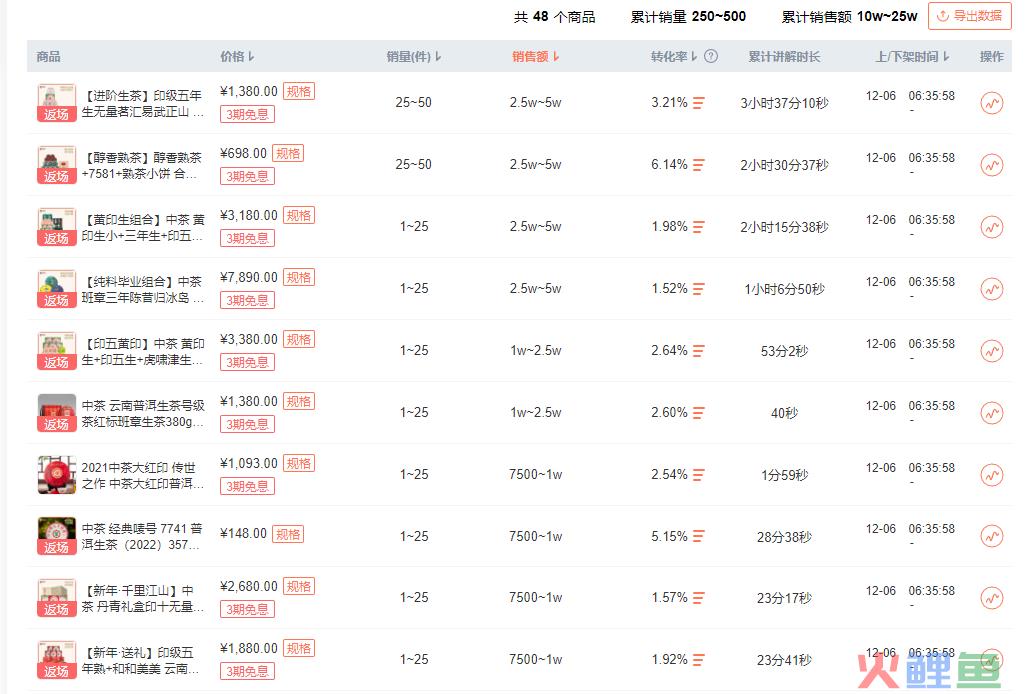Click the detail icon beside 1.98% conversion rate
1025x694 pixels.
[698, 227]
